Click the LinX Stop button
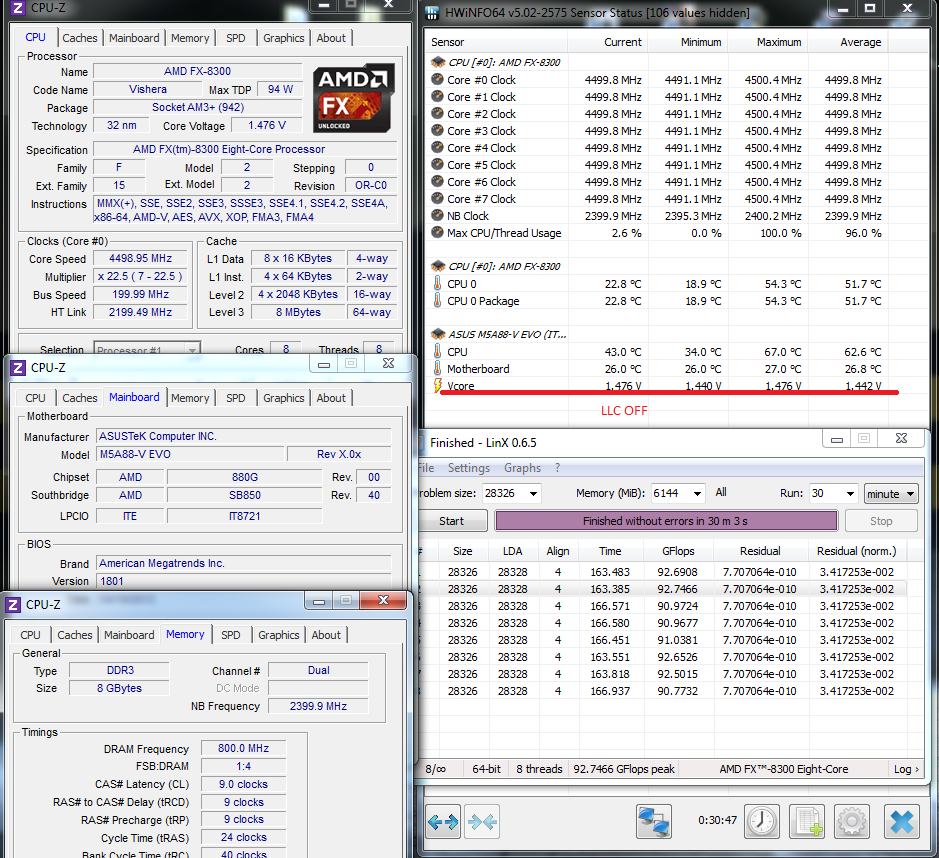 click(881, 521)
